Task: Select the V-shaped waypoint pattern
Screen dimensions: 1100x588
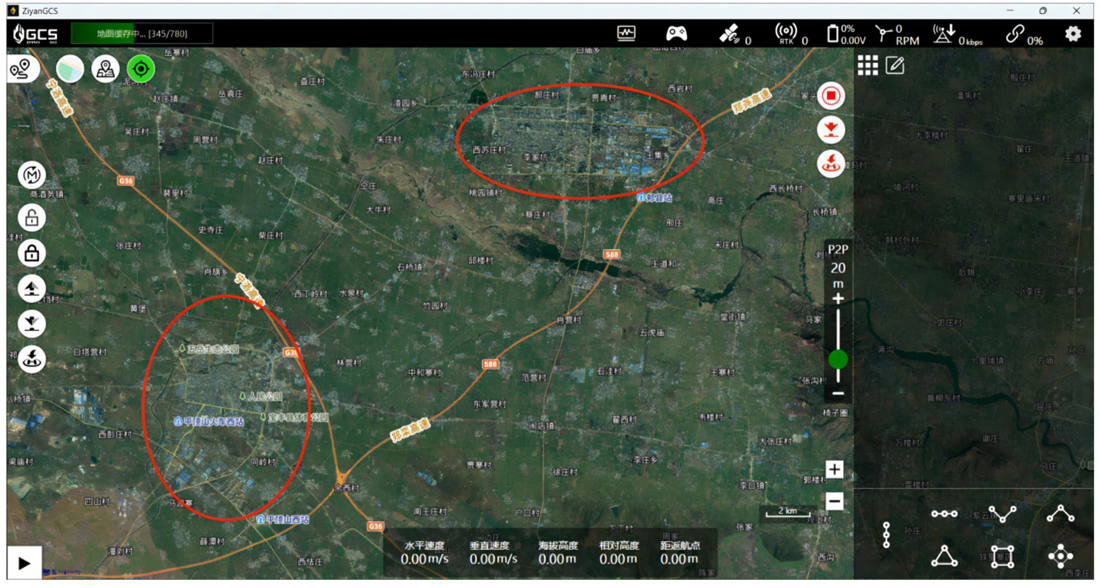Action: click(1002, 514)
